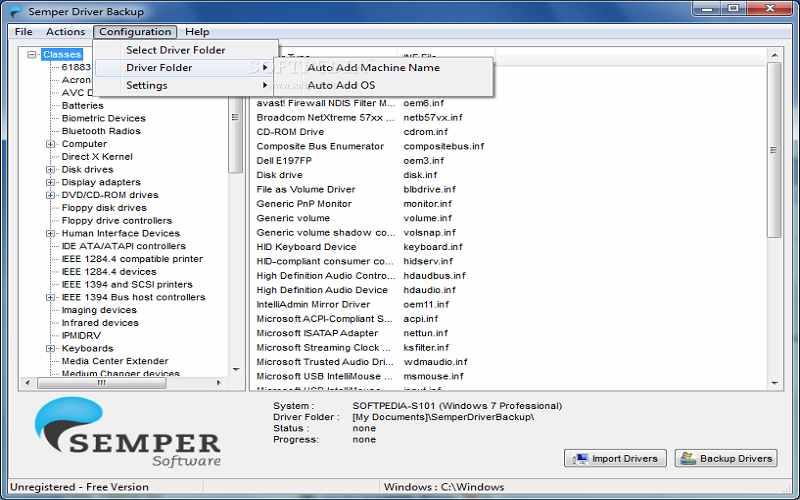Collapse the Classes root node
The height and width of the screenshot is (500, 800).
tap(32, 54)
